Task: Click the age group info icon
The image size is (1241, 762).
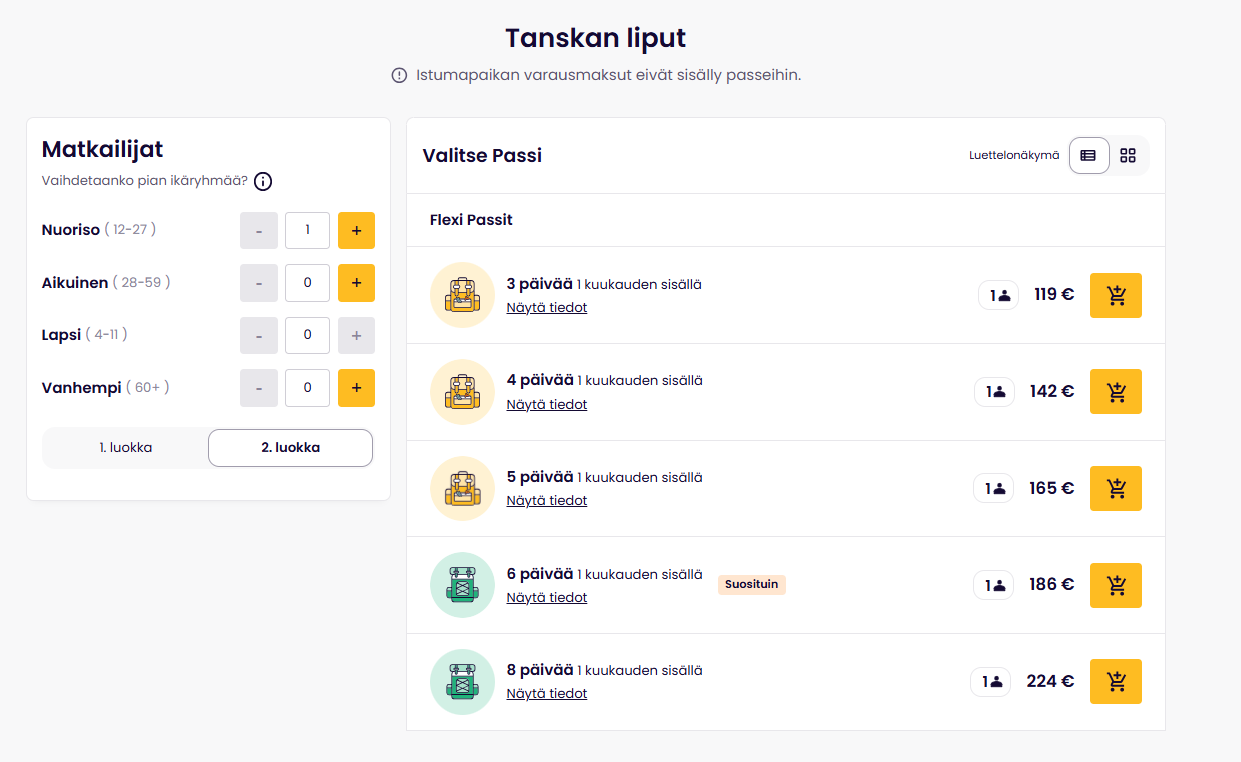Action: [x=263, y=181]
